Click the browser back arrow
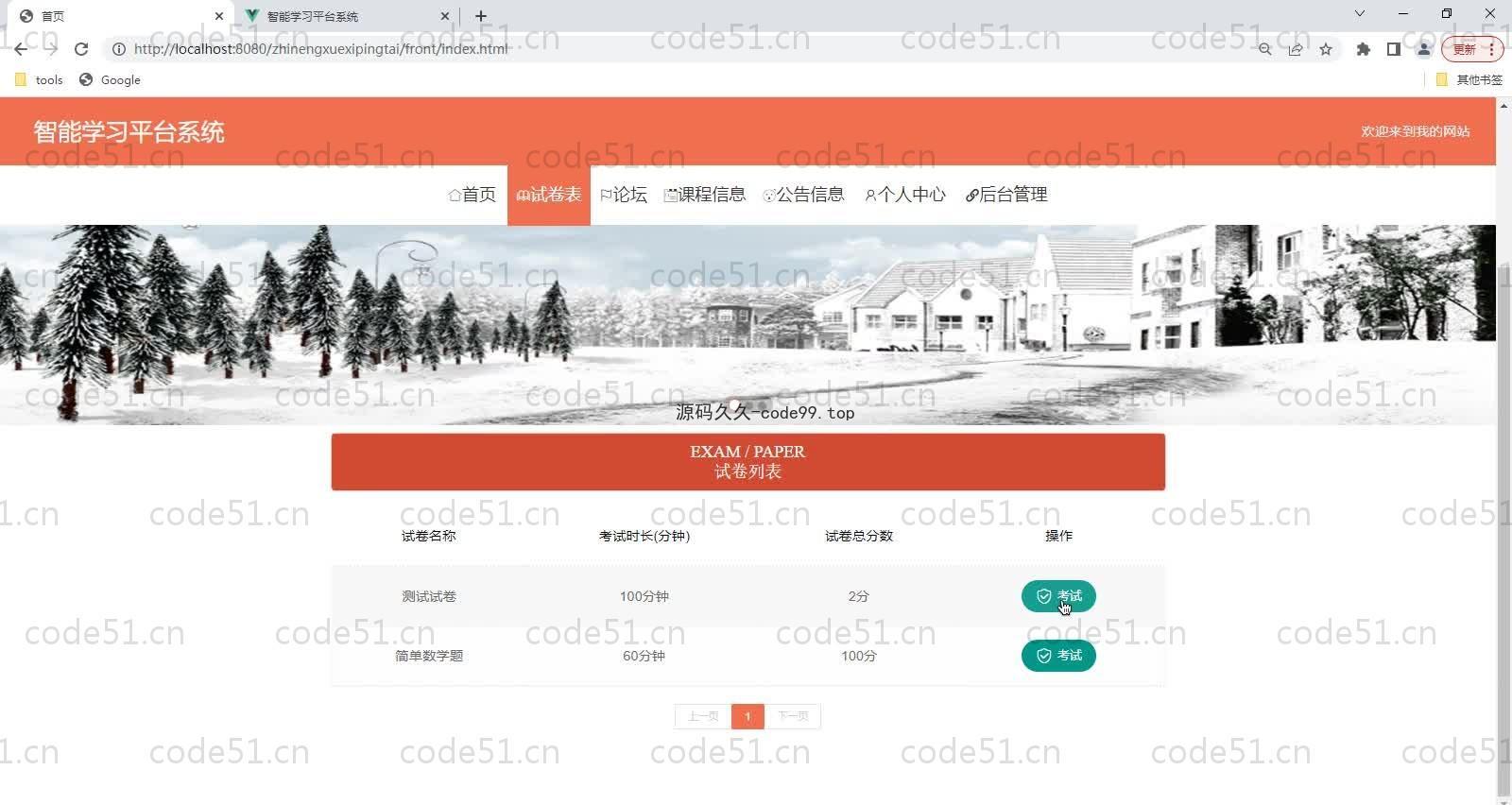This screenshot has width=1512, height=805. 21,49
